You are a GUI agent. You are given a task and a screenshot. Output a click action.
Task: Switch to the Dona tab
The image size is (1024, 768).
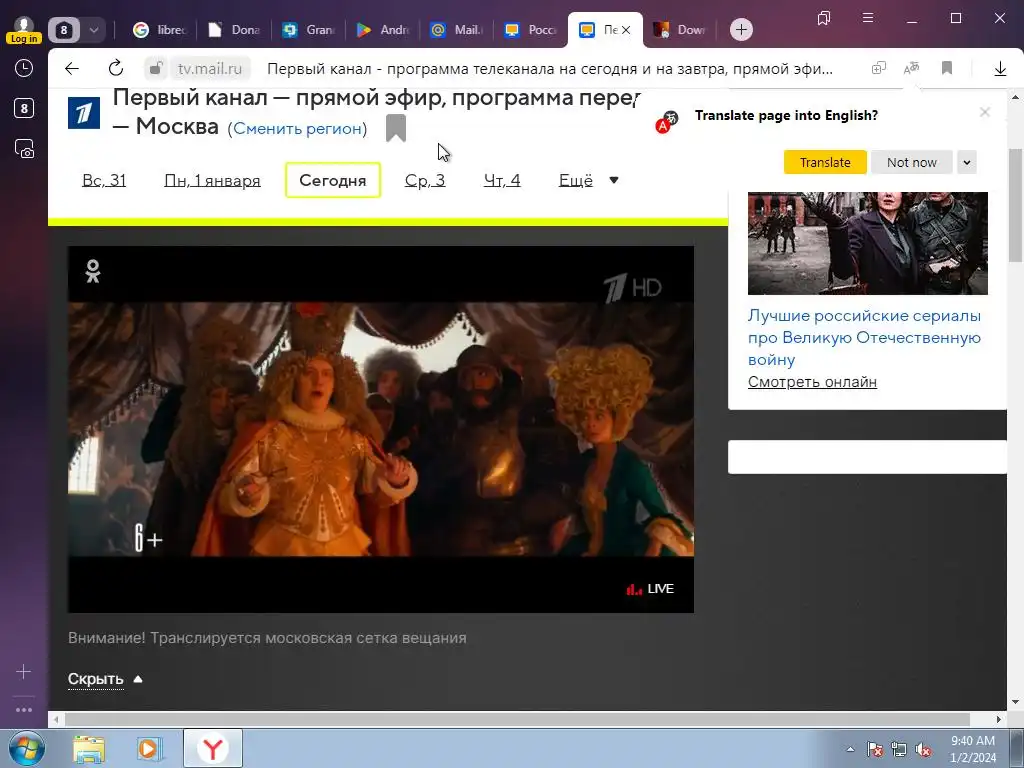234,29
